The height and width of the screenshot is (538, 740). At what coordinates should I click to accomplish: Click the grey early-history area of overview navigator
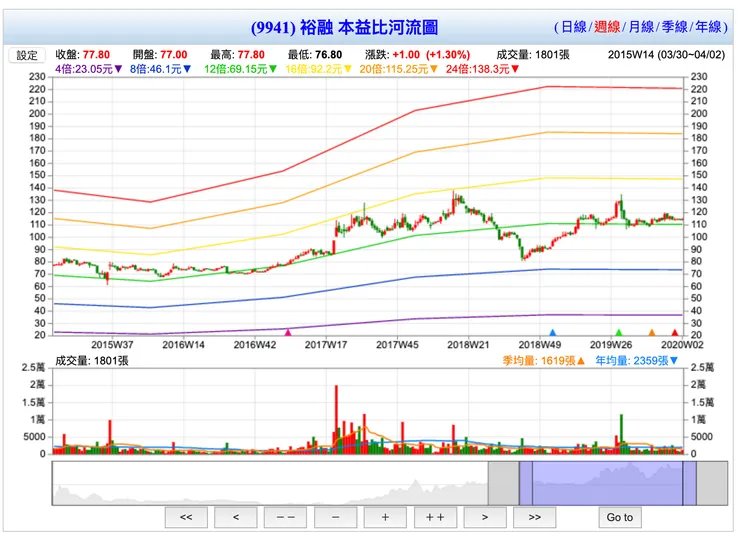click(270, 483)
